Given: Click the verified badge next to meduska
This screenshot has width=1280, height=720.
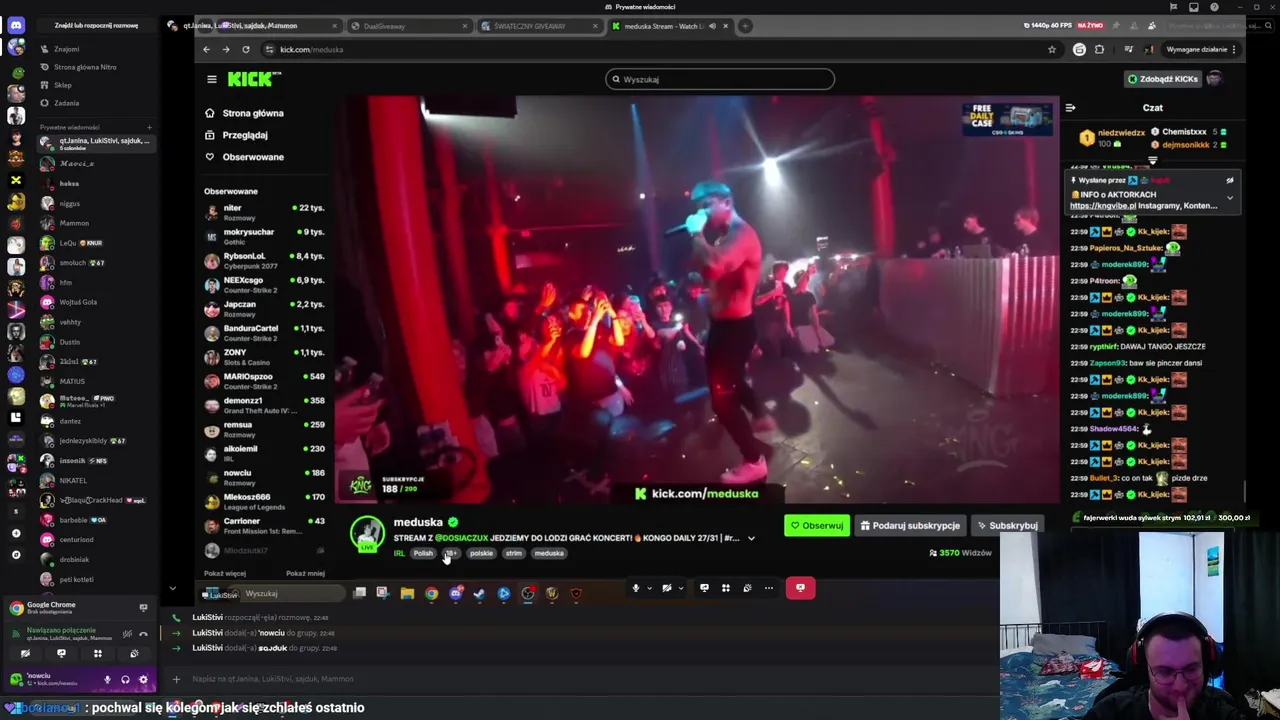Looking at the screenshot, I should pos(453,522).
